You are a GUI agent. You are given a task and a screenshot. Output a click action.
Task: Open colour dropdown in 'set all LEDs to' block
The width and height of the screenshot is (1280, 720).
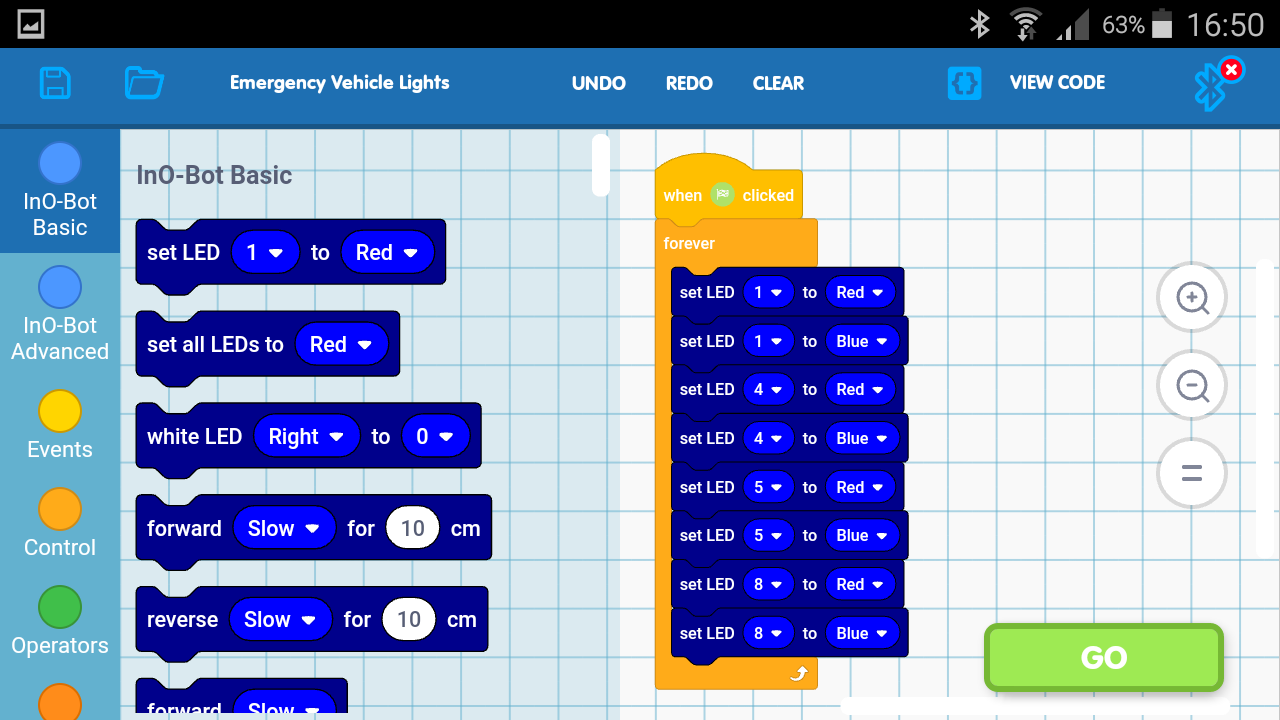tap(341, 345)
